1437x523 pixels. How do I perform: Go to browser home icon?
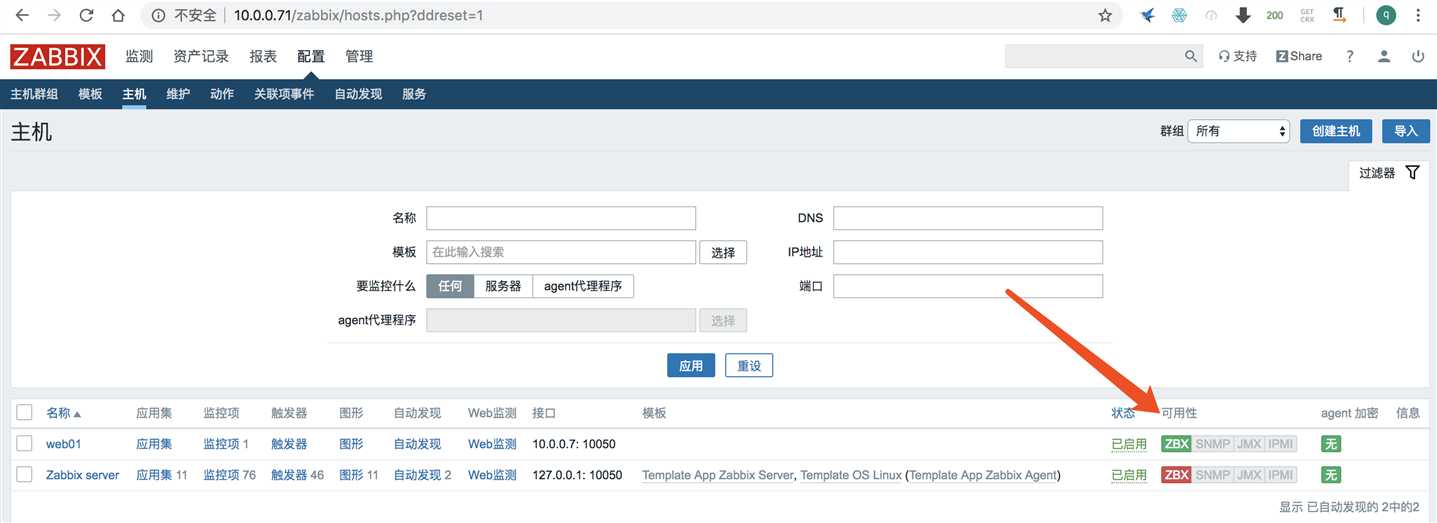(118, 16)
